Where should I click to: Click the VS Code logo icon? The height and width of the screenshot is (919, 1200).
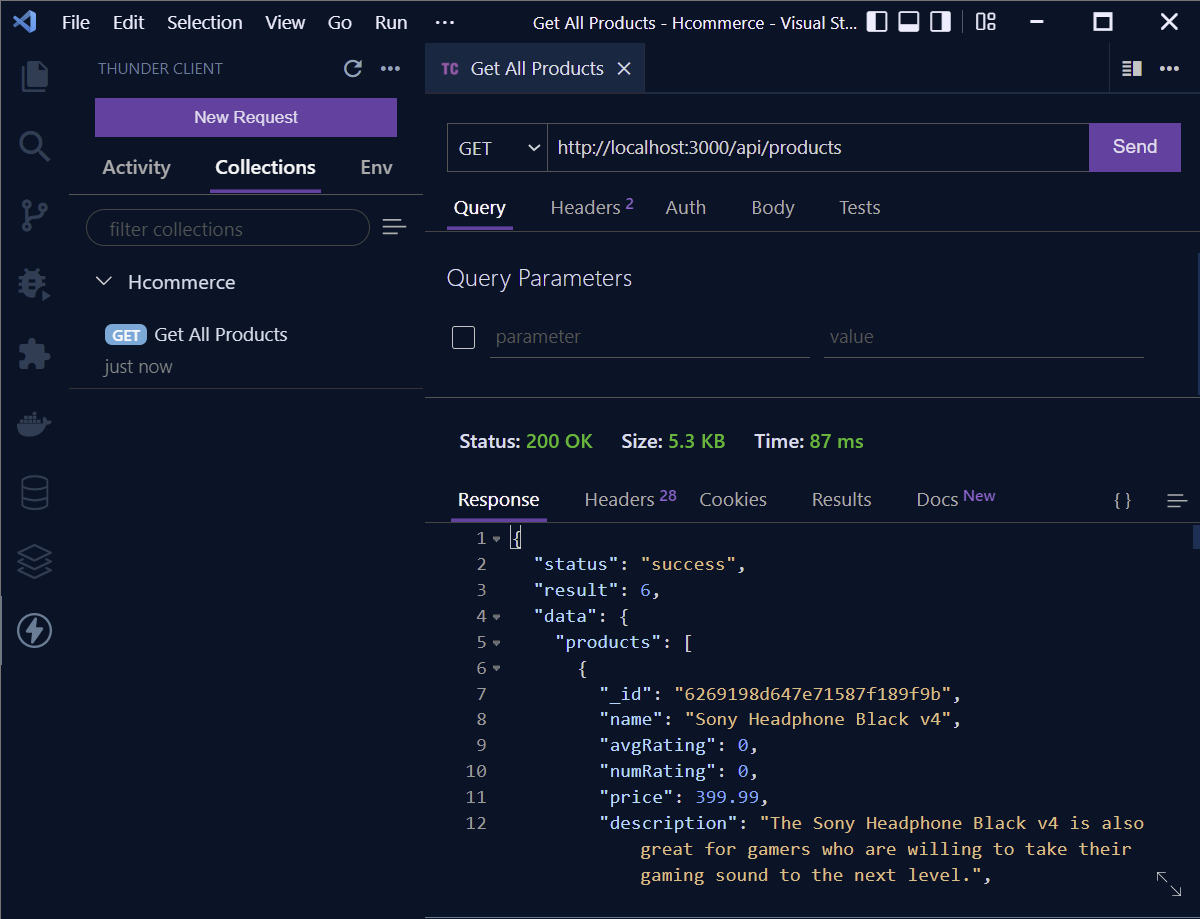25,21
